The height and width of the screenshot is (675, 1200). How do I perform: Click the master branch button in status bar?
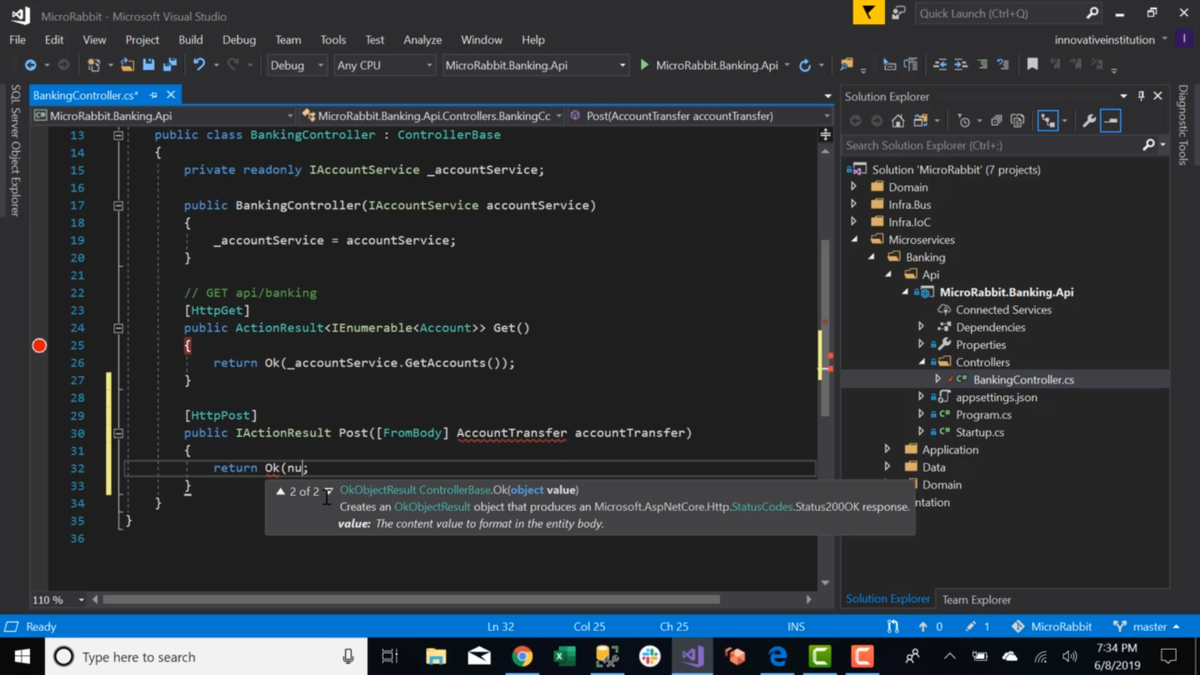1147,626
